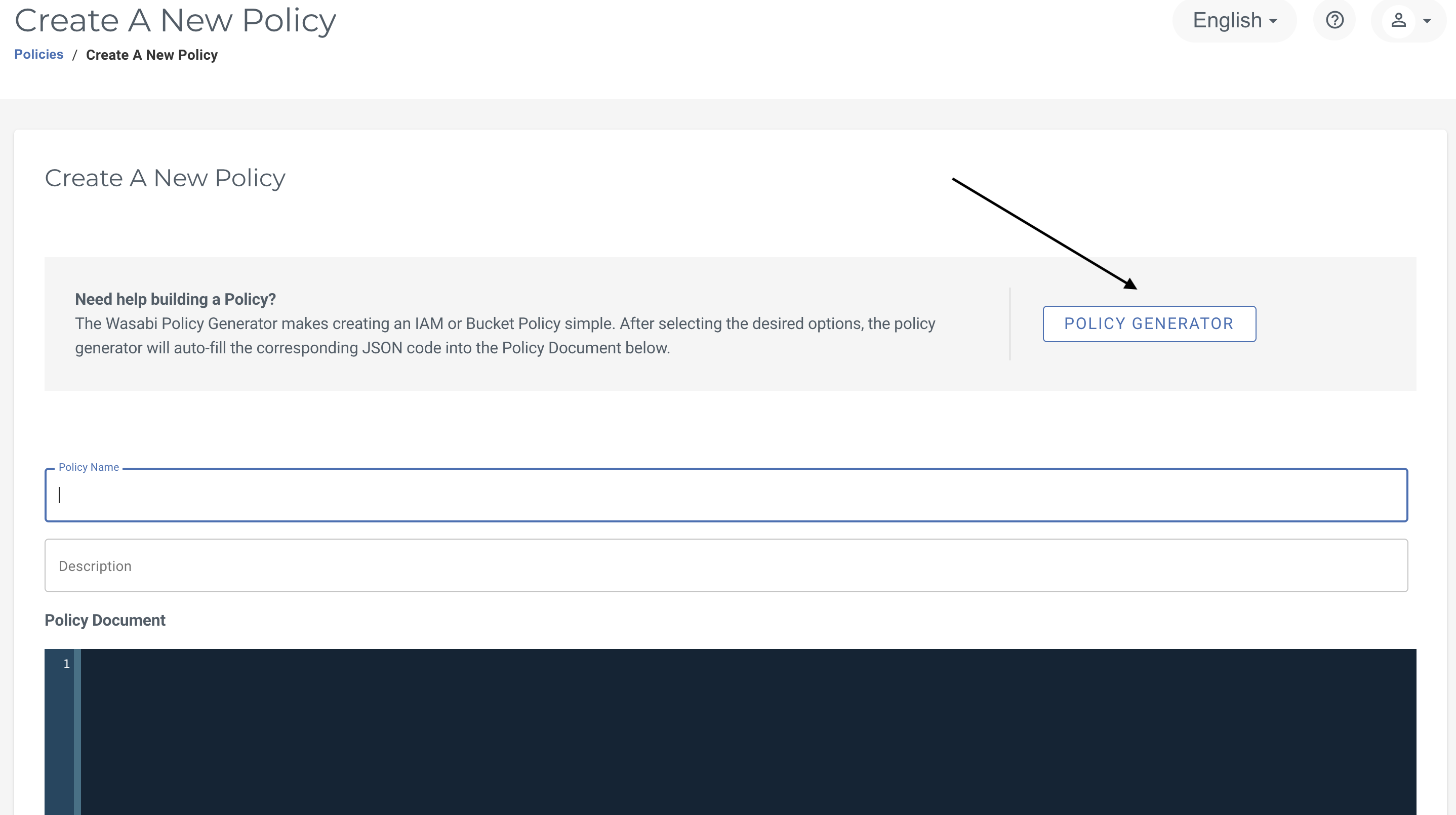Click the 'Create A New Policy' breadcrumb text
Viewport: 1456px width, 815px height.
pyautogui.click(x=151, y=55)
